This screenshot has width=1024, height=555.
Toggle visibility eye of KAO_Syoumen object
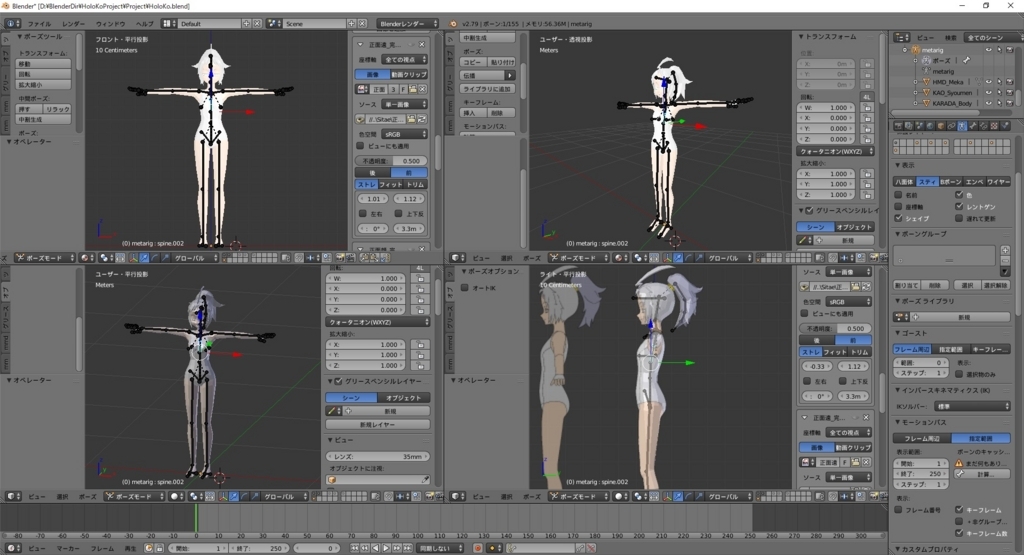coord(989,92)
